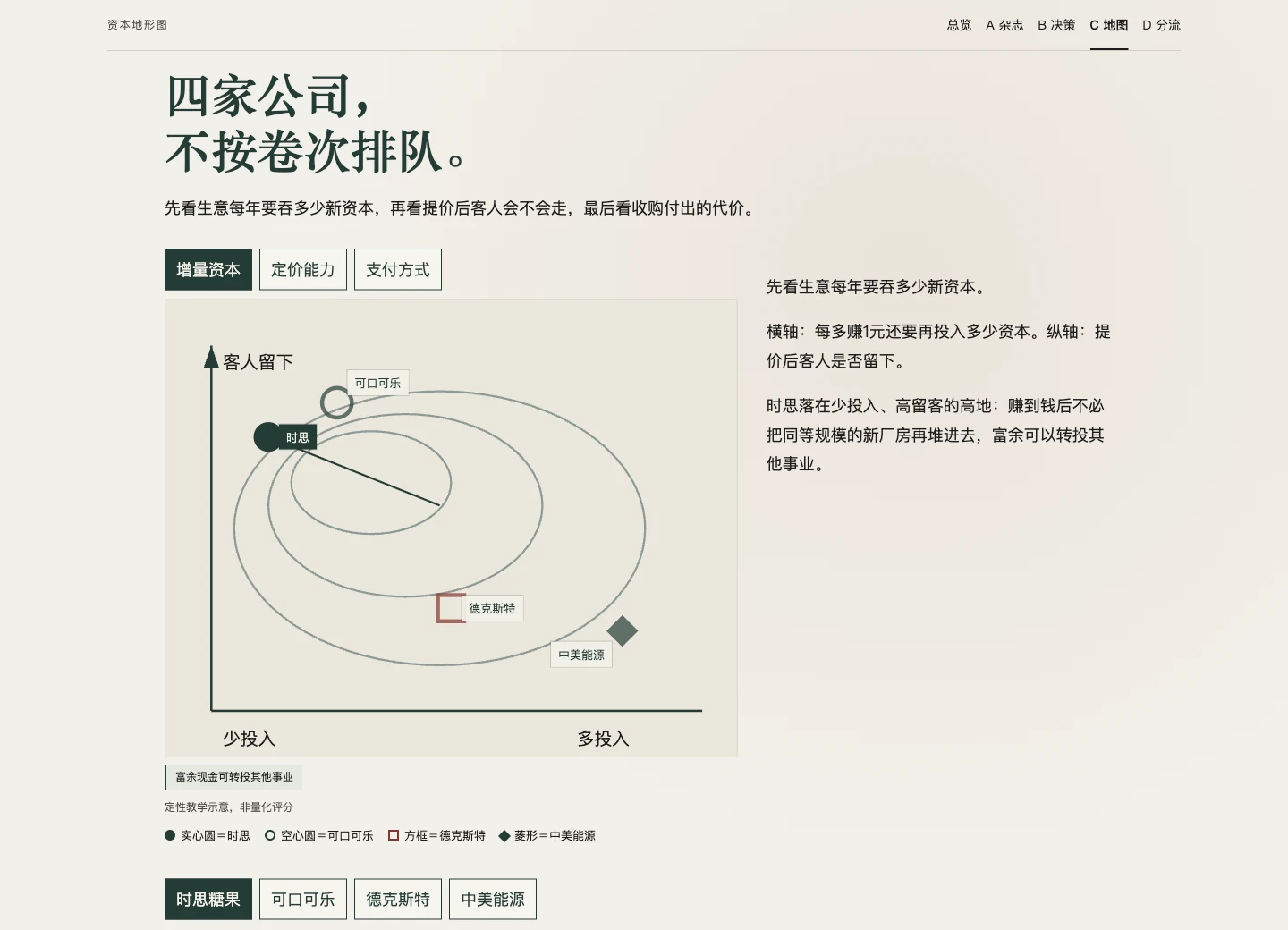Click the 时思 chart label
The height and width of the screenshot is (930, 1288).
click(298, 437)
